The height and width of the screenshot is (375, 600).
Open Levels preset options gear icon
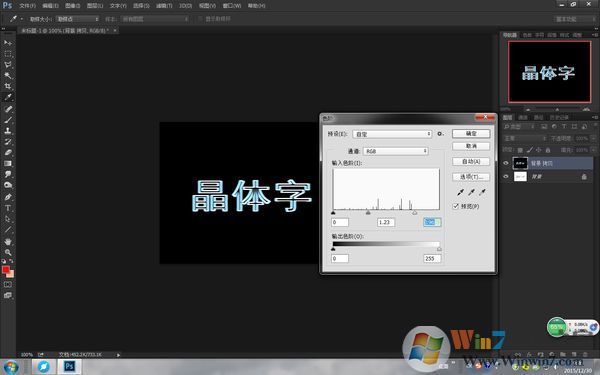(440, 134)
